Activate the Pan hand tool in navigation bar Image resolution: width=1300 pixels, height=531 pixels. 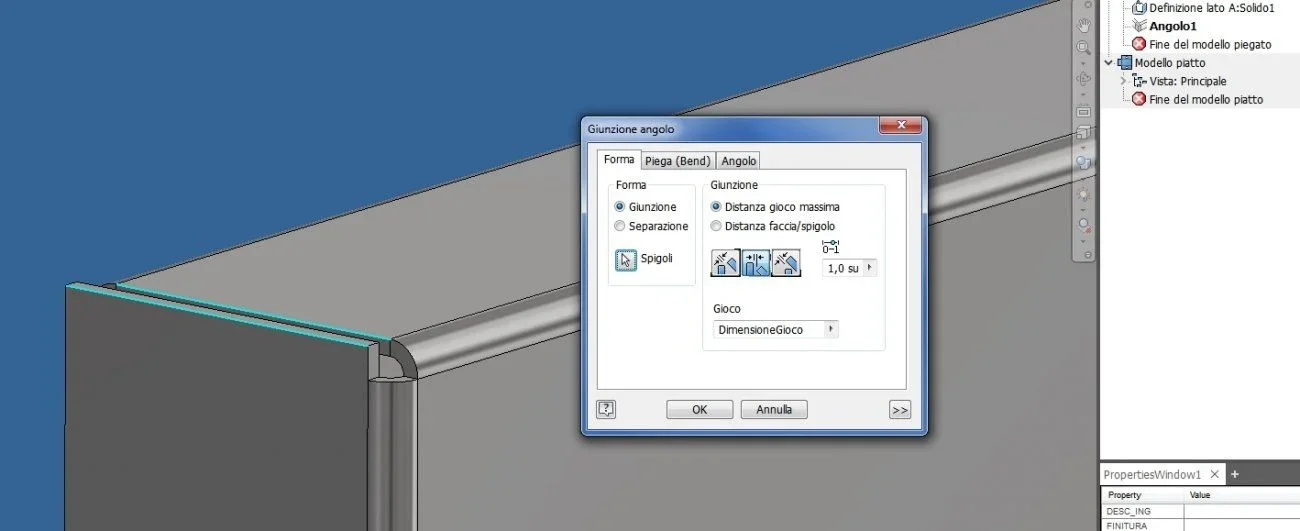(x=1084, y=26)
